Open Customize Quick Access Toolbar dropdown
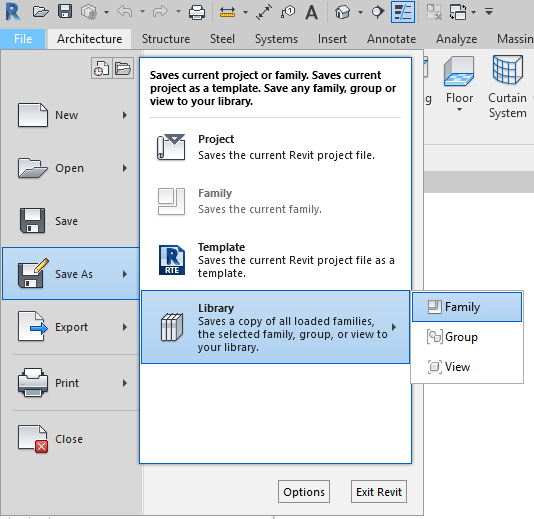 489,12
